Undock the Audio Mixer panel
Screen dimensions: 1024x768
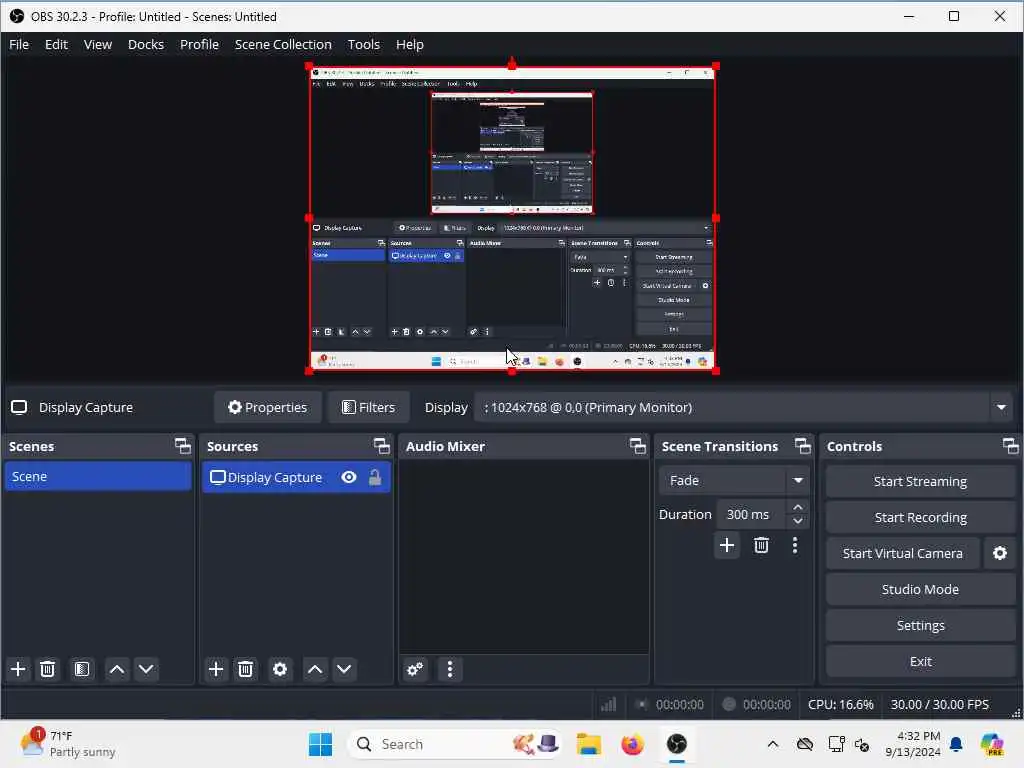(x=637, y=446)
